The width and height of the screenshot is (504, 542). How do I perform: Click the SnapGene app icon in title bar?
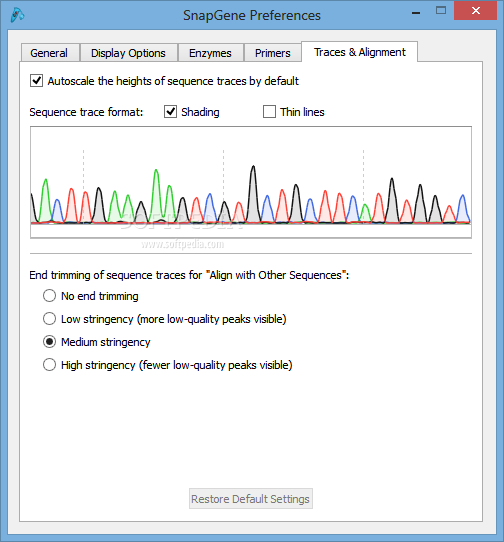17,15
